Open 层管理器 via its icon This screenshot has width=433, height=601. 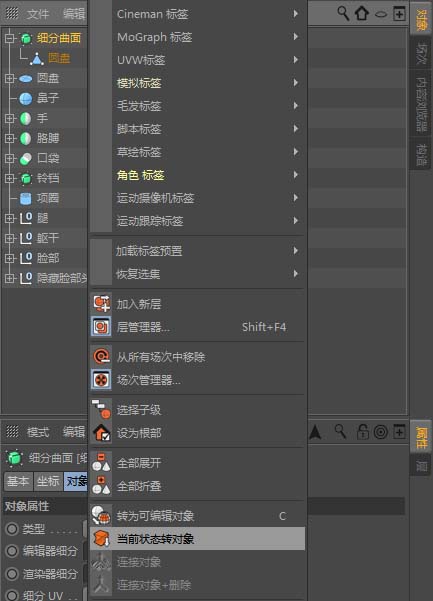coord(101,327)
